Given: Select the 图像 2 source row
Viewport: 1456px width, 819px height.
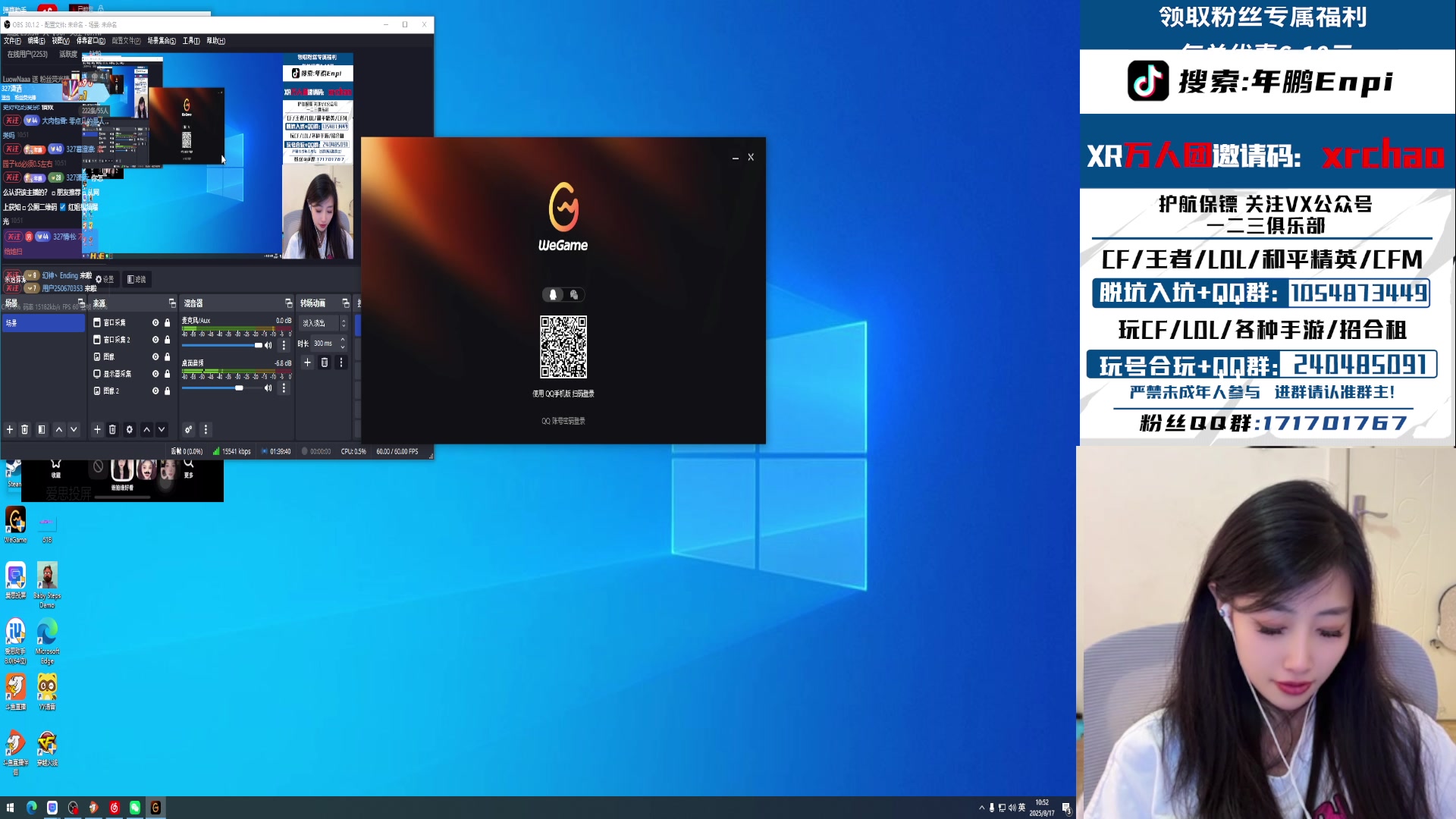Looking at the screenshot, I should pyautogui.click(x=132, y=391).
